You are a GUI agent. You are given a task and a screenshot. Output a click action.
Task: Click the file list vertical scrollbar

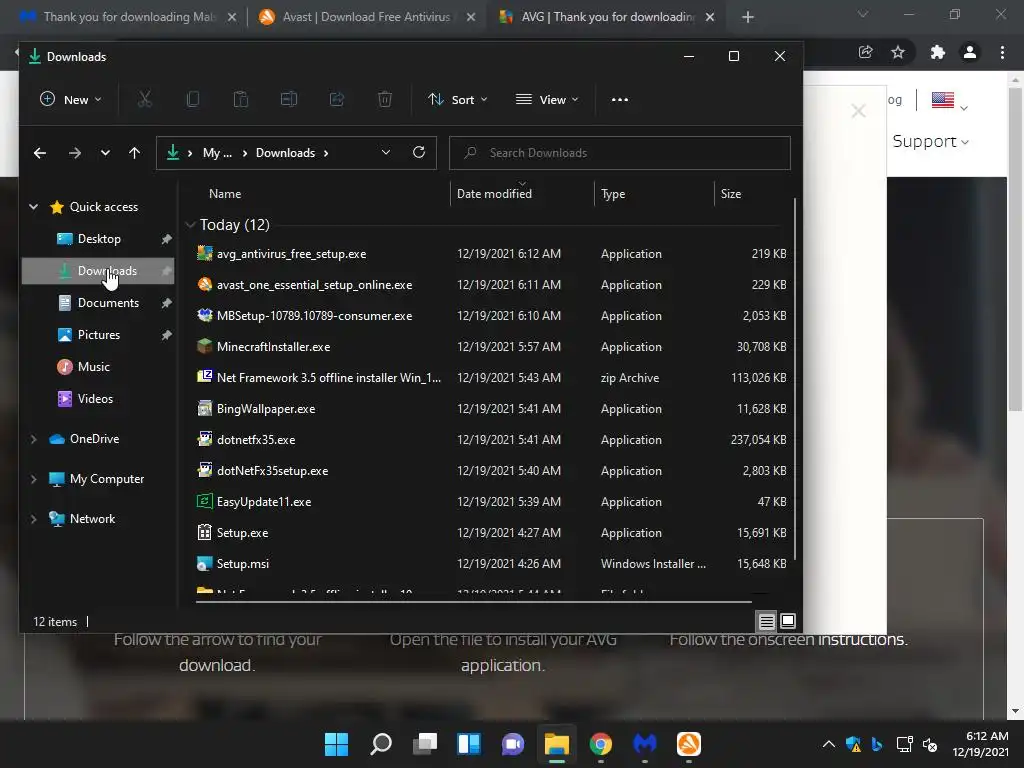pos(795,379)
